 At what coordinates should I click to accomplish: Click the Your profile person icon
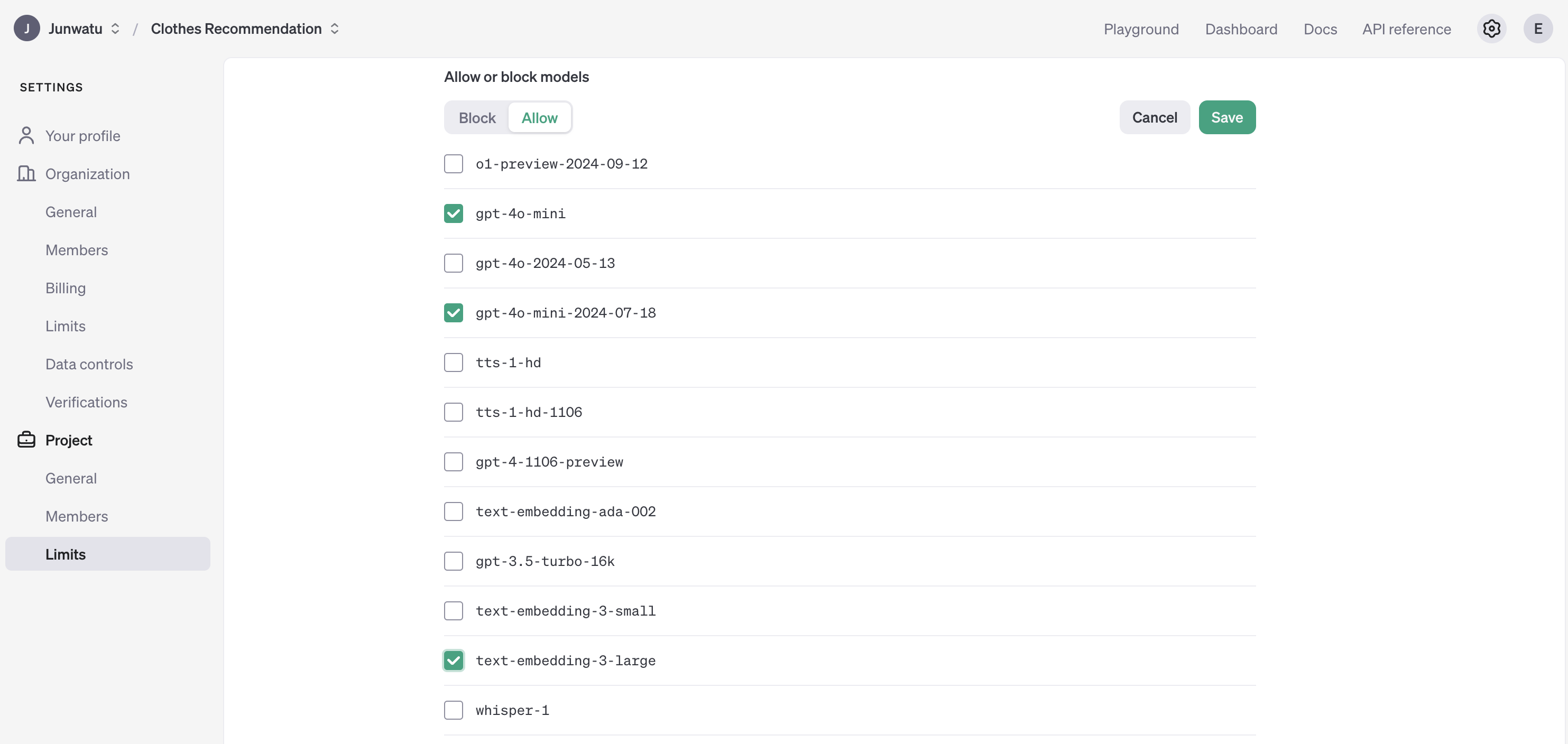pos(26,136)
